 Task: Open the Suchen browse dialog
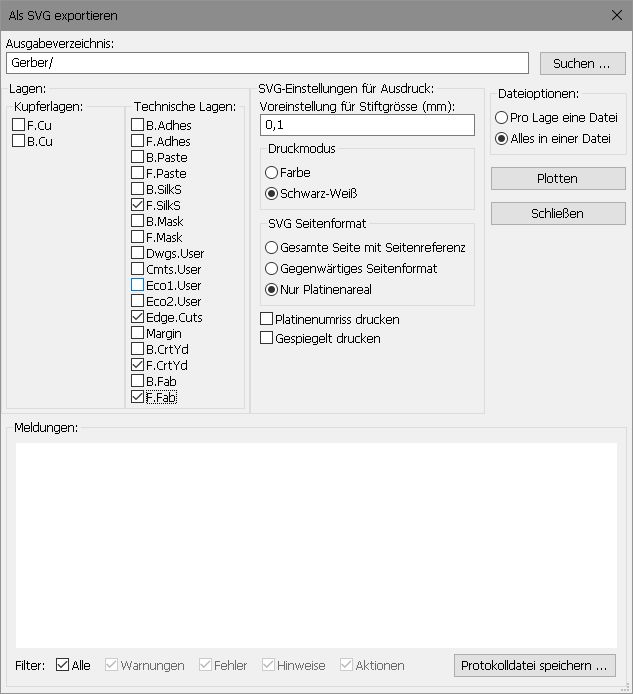(x=583, y=63)
